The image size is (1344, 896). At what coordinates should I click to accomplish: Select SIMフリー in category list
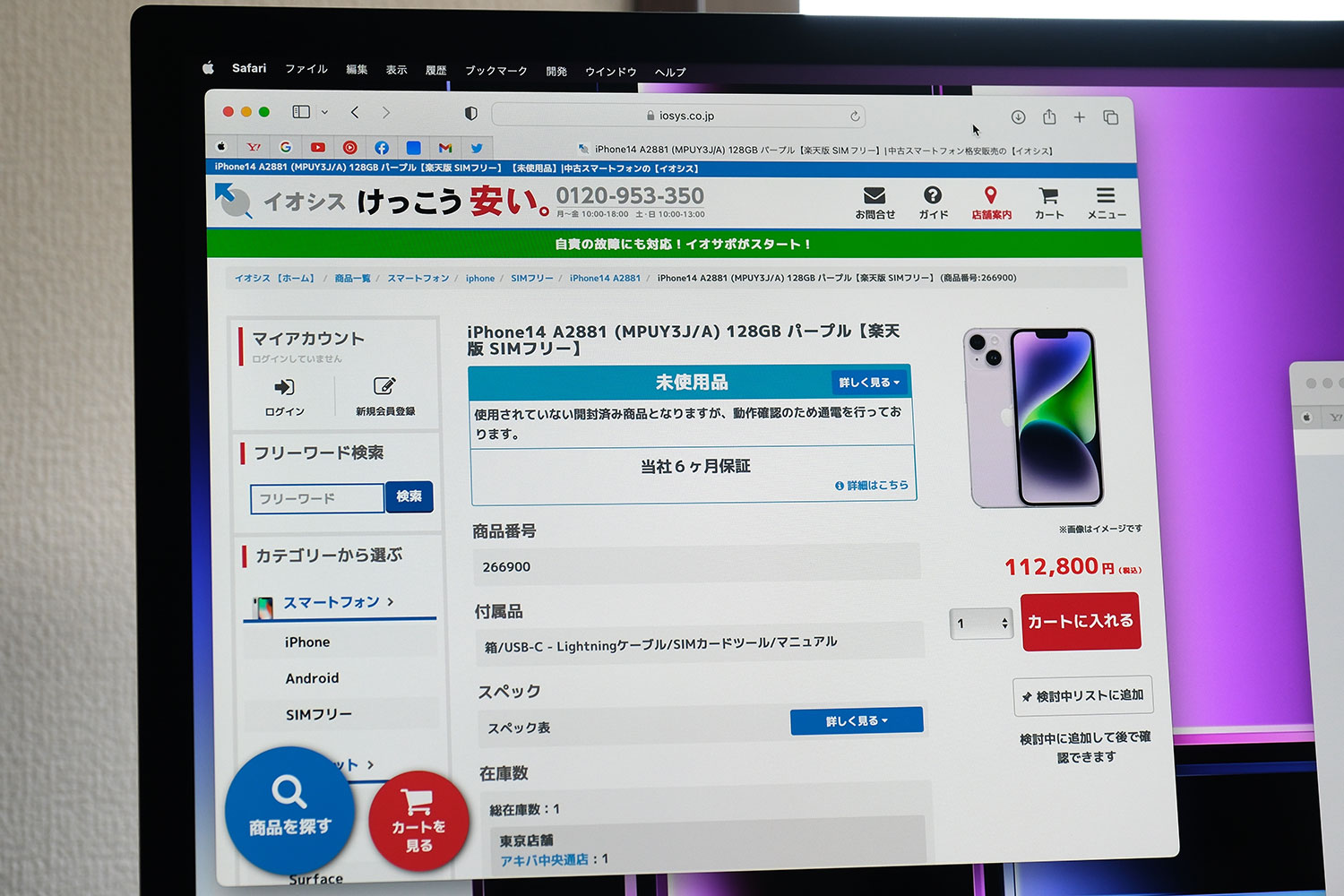[318, 715]
